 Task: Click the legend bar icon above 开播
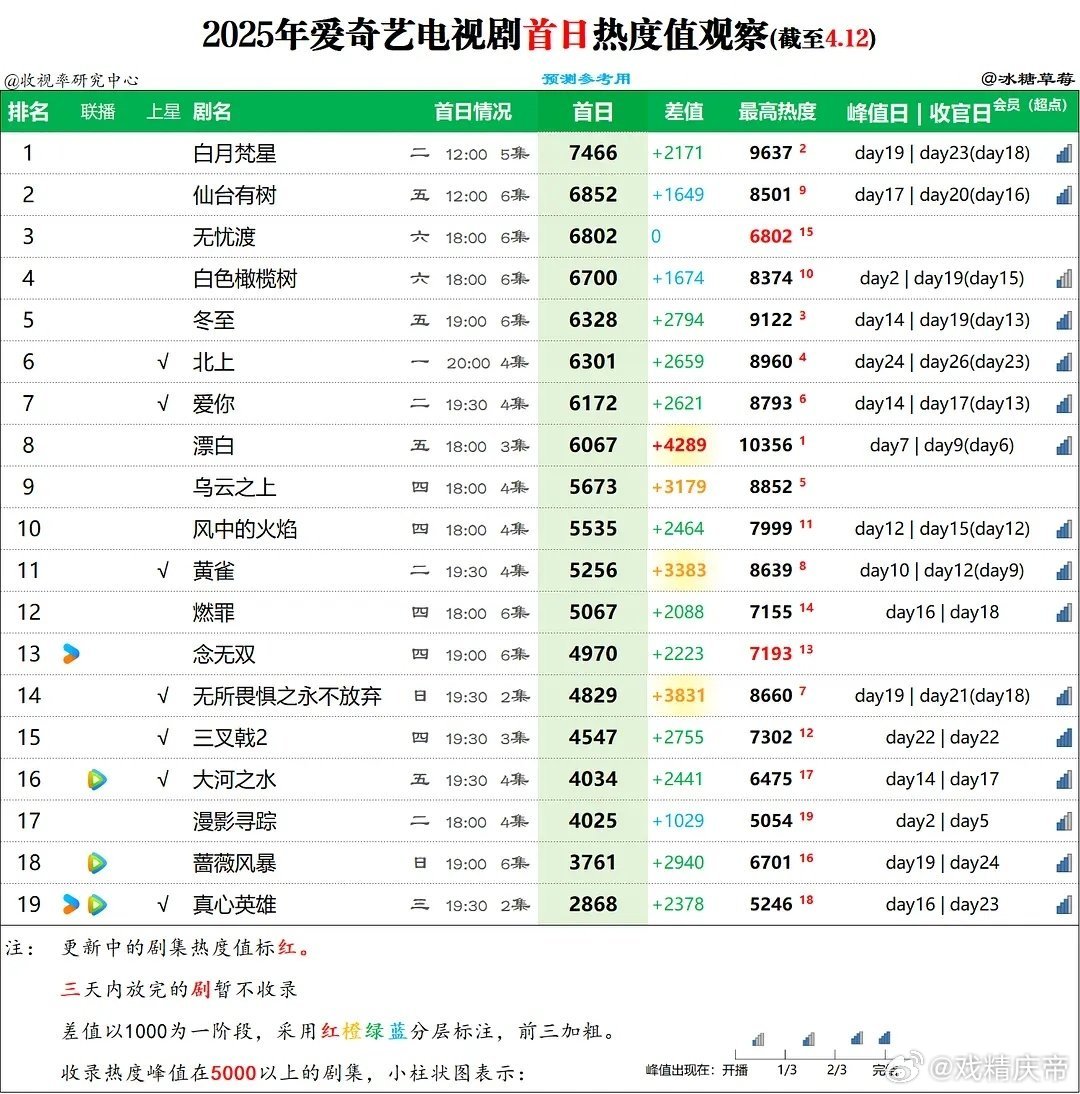click(758, 1040)
